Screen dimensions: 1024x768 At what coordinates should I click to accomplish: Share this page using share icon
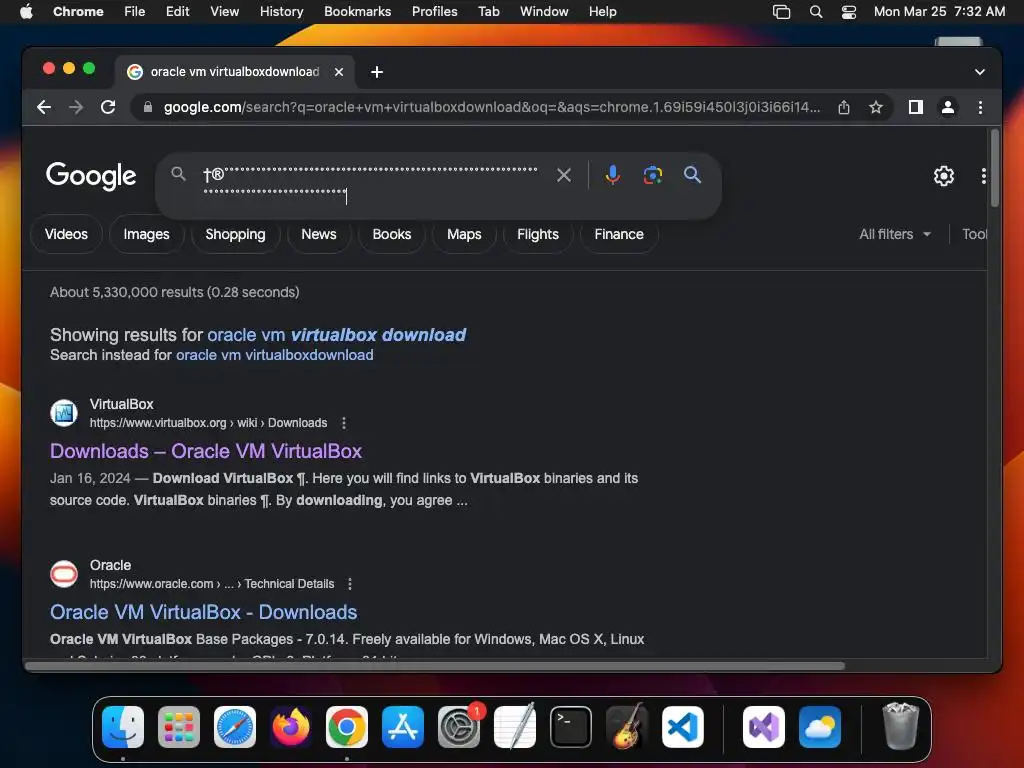[844, 107]
